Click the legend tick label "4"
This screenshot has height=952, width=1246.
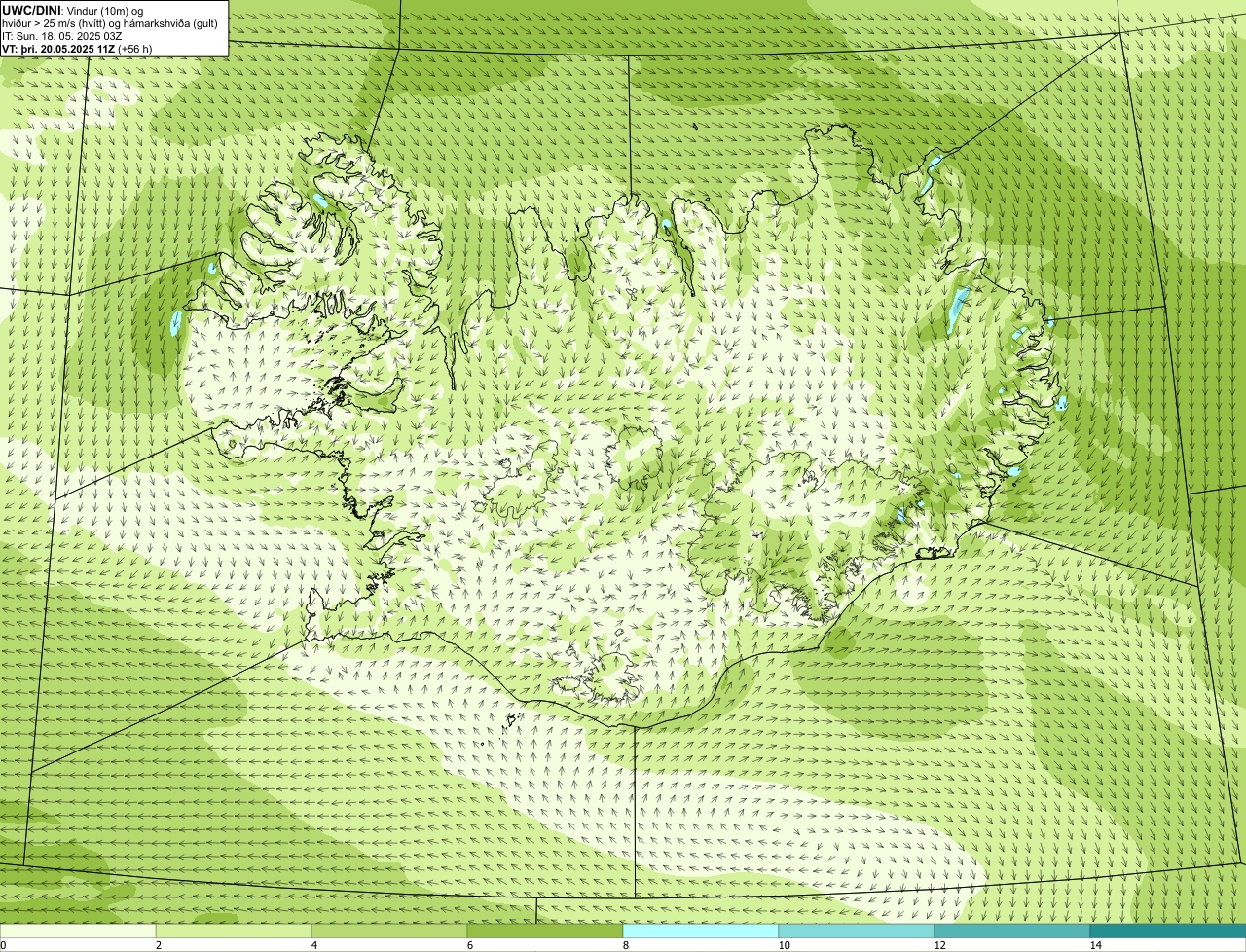(313, 945)
